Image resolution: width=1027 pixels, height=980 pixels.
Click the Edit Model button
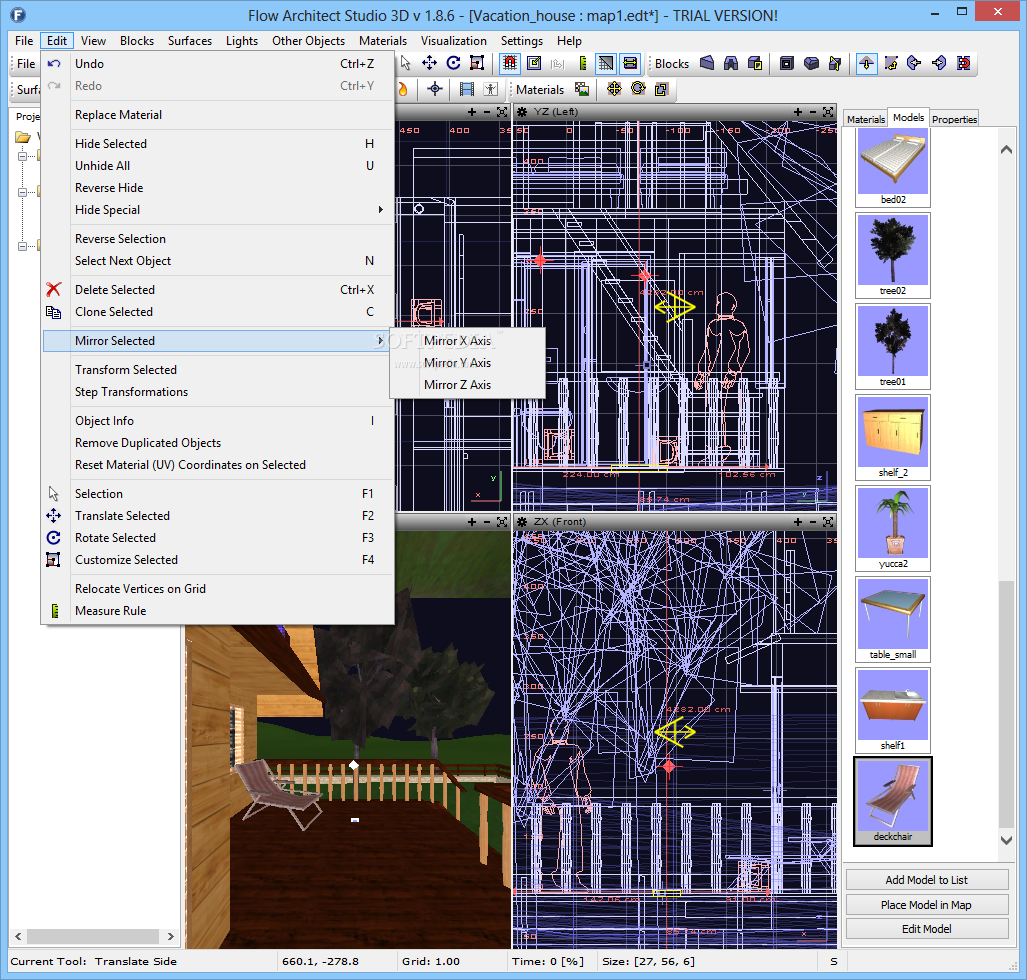click(926, 929)
